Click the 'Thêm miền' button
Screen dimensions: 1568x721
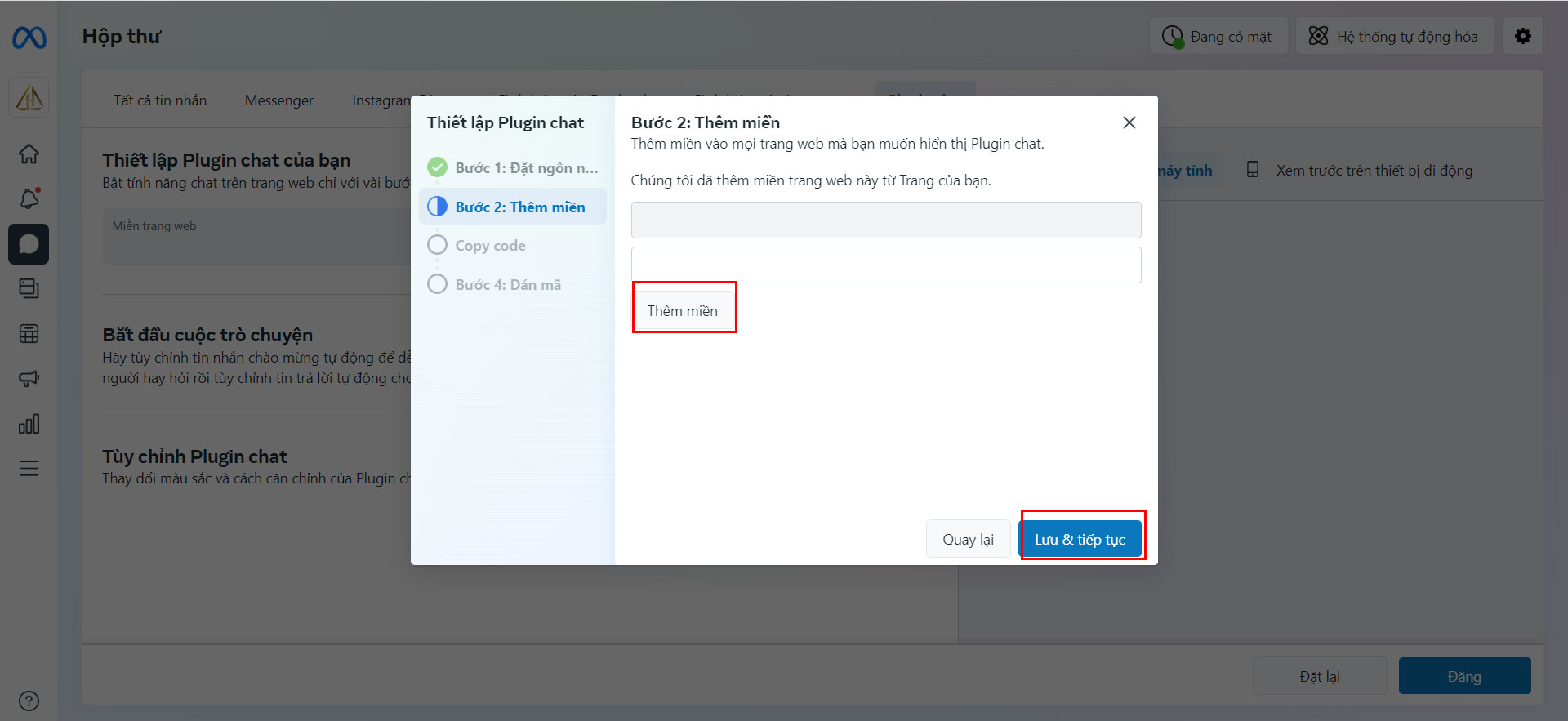click(x=683, y=310)
